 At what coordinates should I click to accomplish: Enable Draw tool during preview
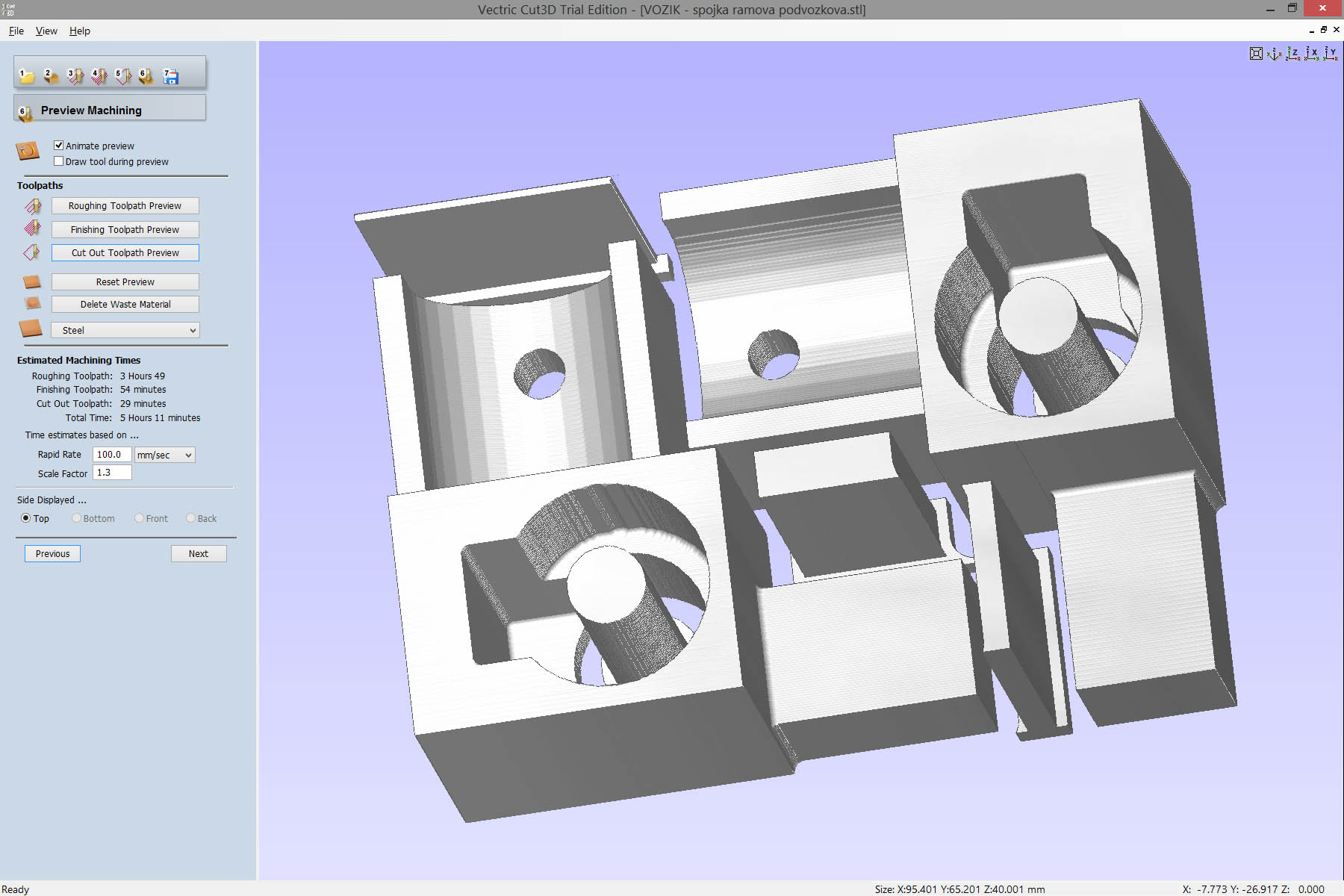pos(59,161)
